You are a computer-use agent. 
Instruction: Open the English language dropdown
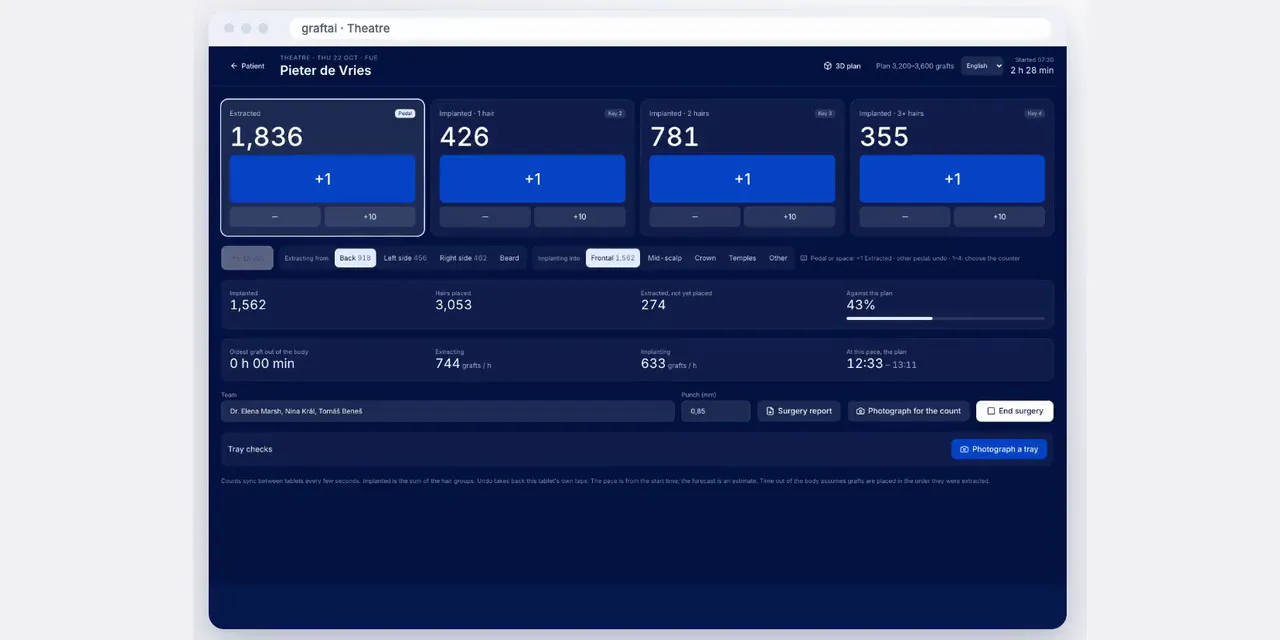[982, 66]
